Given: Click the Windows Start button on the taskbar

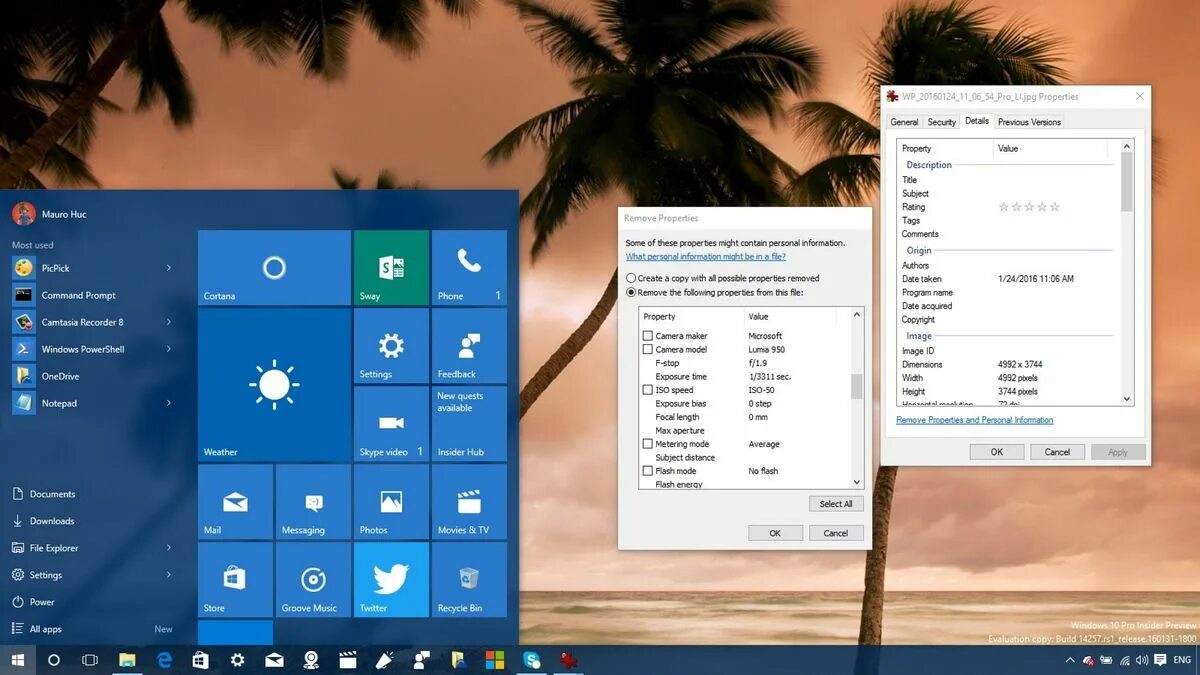Looking at the screenshot, I should click(x=18, y=660).
